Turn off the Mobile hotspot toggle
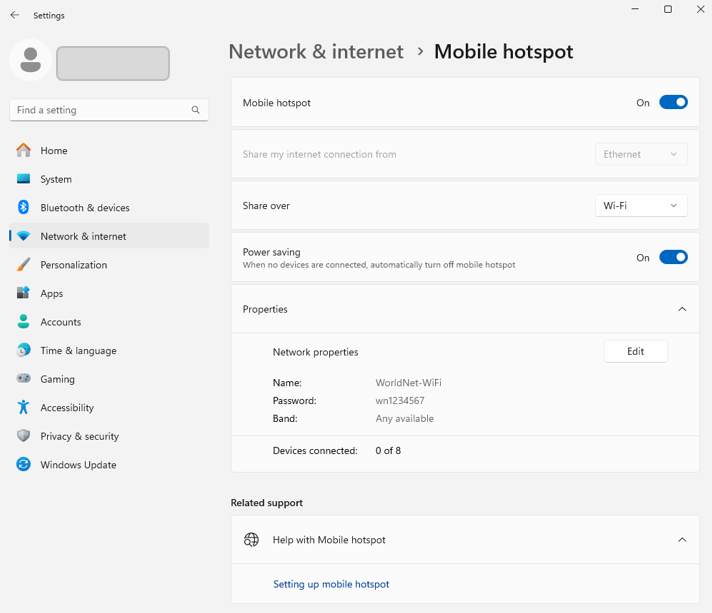This screenshot has width=712, height=613. click(673, 102)
